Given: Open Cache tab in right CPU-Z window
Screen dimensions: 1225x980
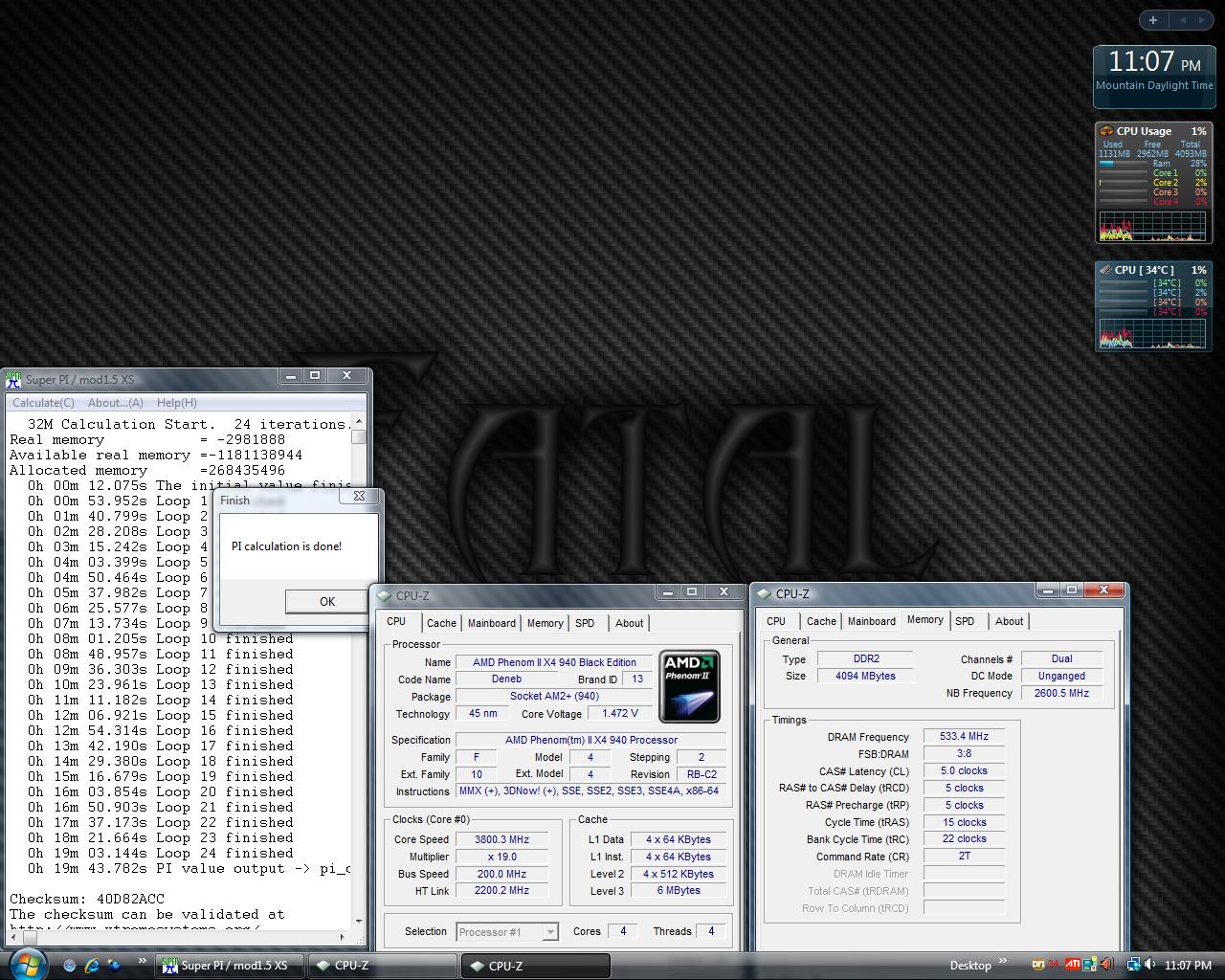Looking at the screenshot, I should (x=821, y=621).
